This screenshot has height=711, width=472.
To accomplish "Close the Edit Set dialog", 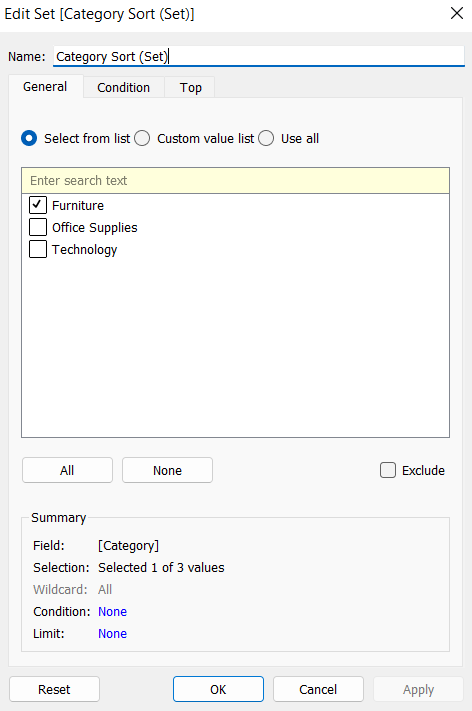I will [457, 13].
